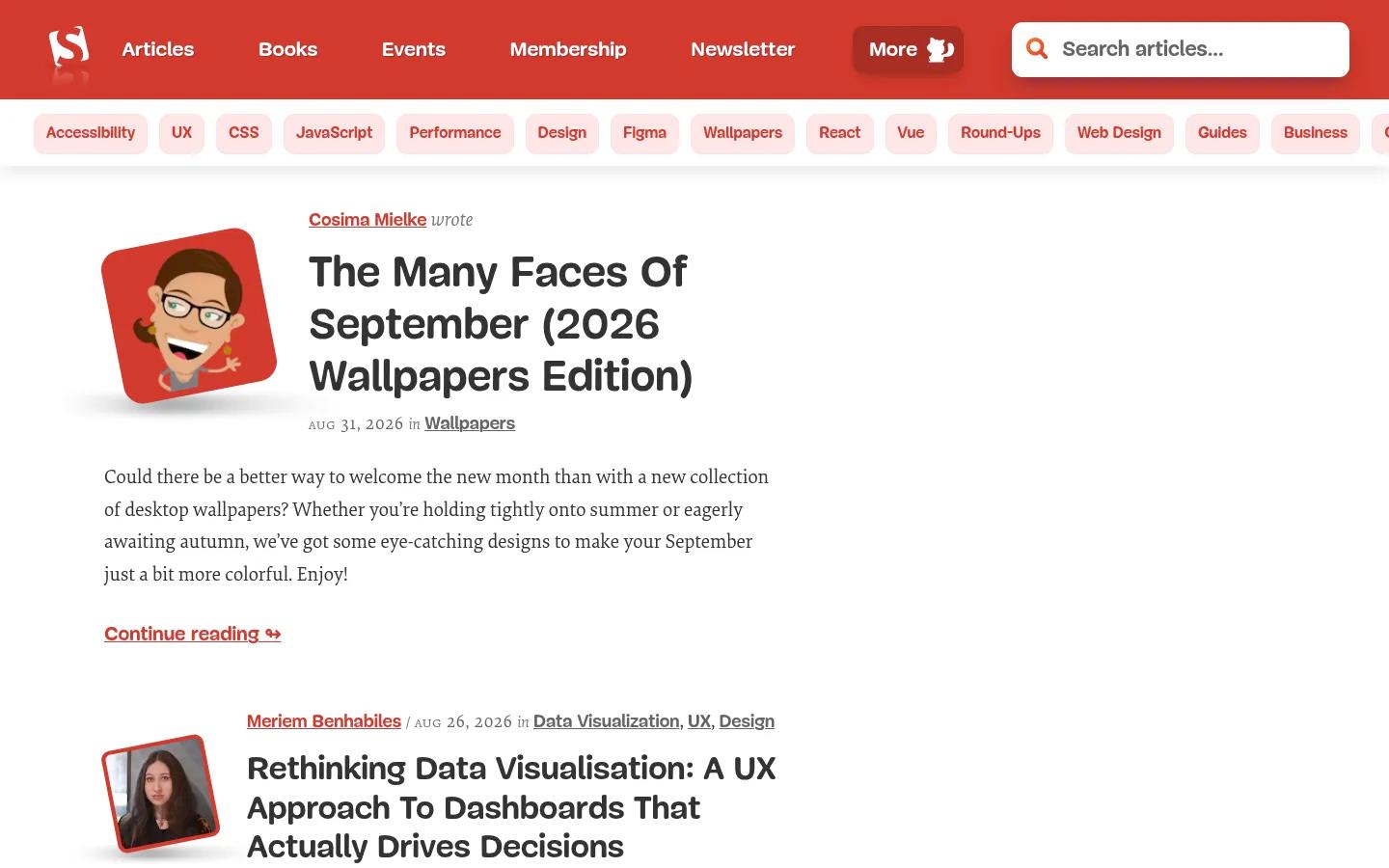Open Cosima Mielke's cartoon avatar
This screenshot has height=868, width=1389.
[189, 315]
